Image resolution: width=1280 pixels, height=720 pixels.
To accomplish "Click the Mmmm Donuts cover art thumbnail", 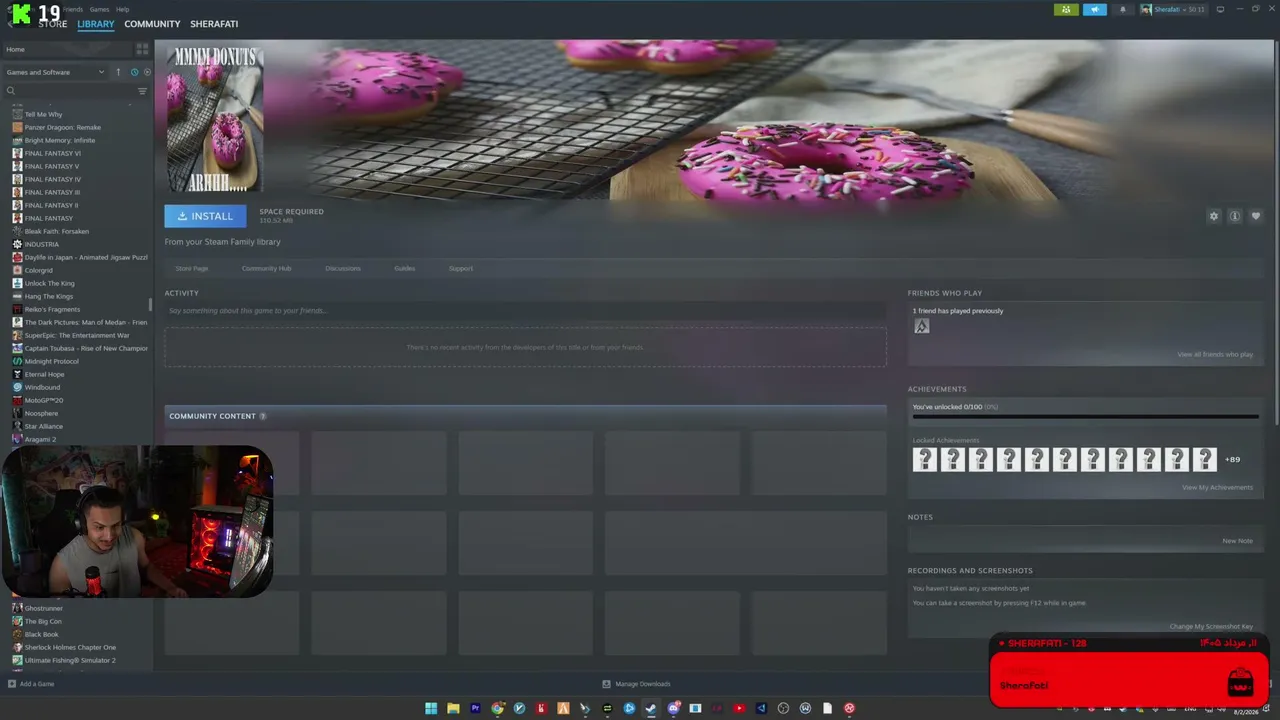I will click(x=214, y=118).
